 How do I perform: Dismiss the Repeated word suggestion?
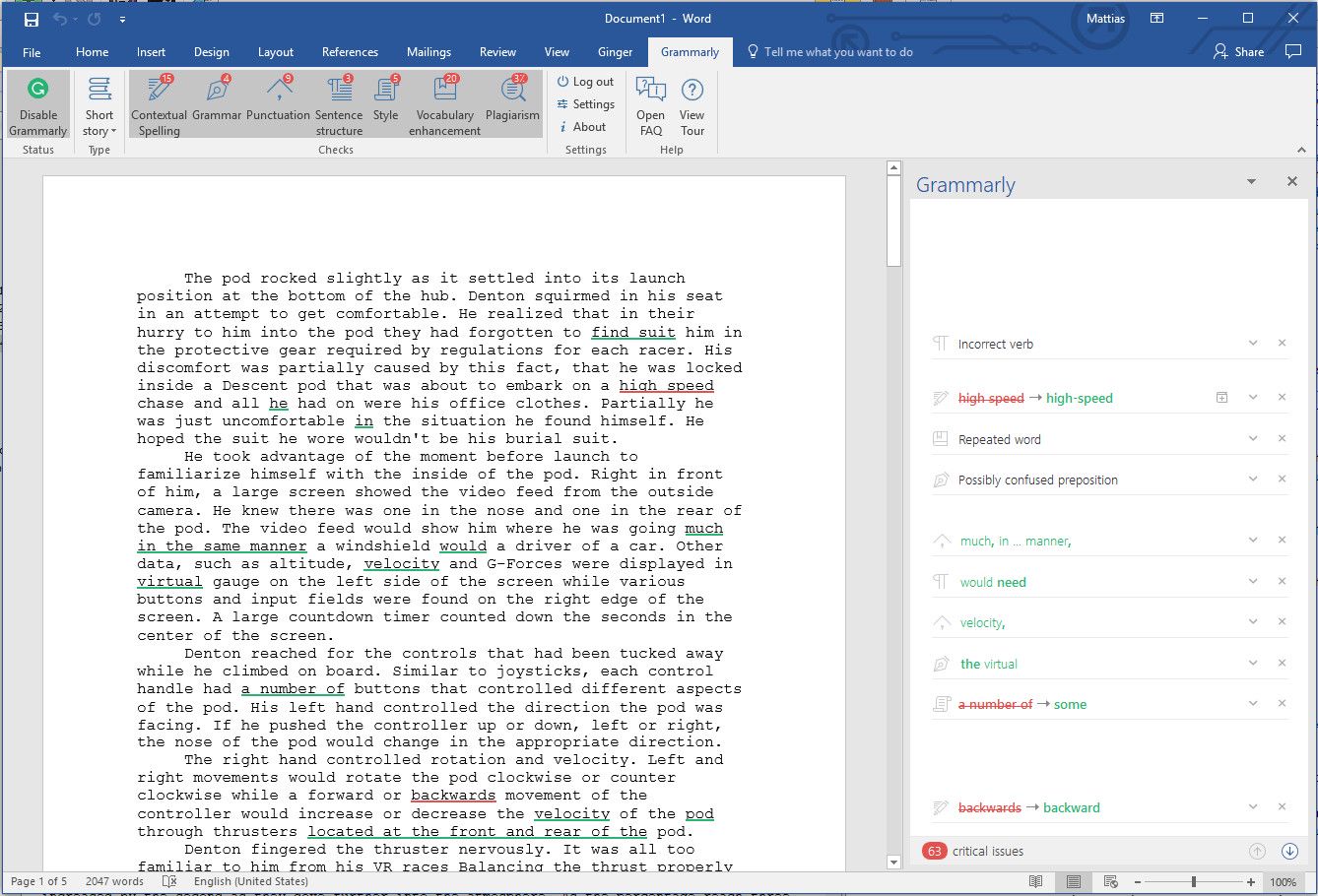(1282, 438)
